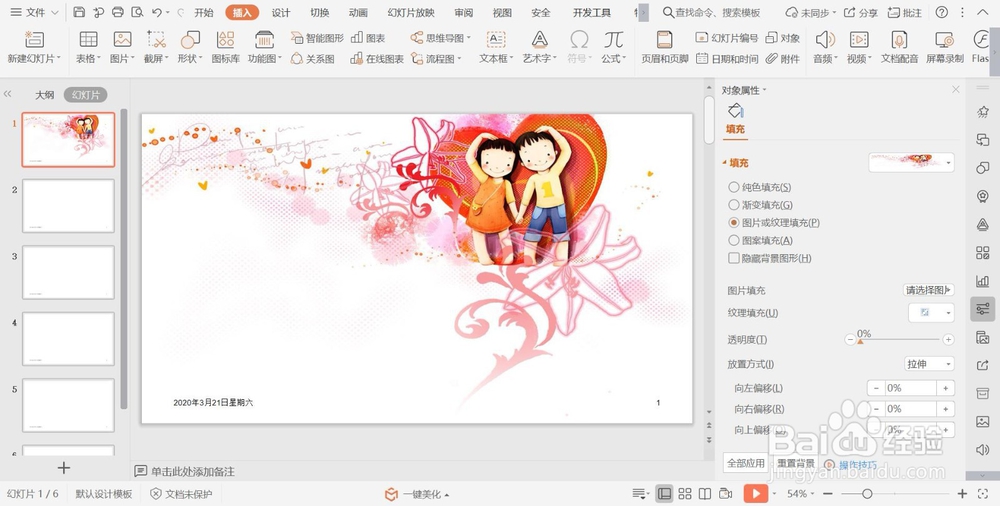Screen dimensions: 1000x506
Task: Insert a 图表 chart
Action: (x=368, y=38)
